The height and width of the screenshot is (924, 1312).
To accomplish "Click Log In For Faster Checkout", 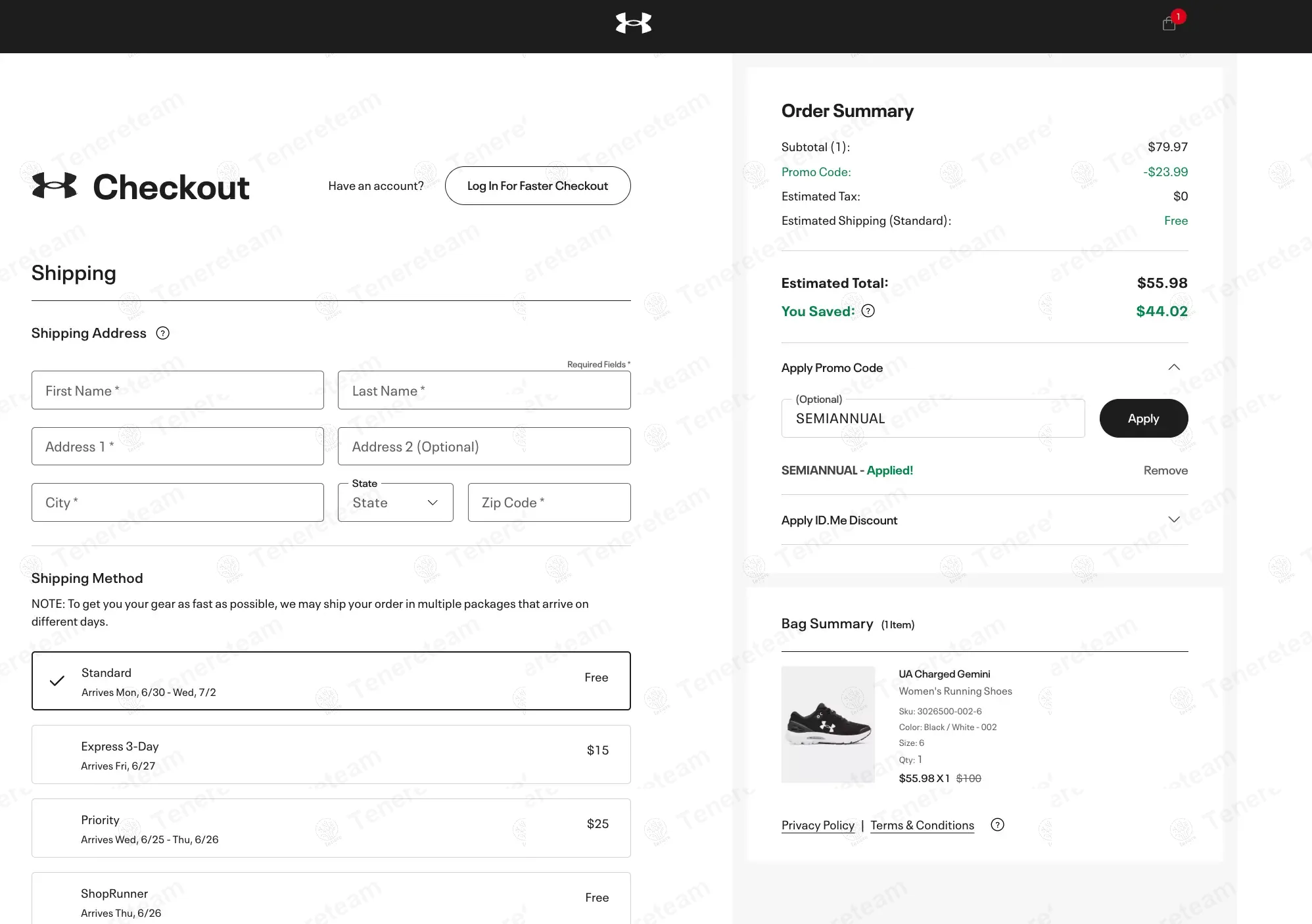I will click(x=538, y=186).
